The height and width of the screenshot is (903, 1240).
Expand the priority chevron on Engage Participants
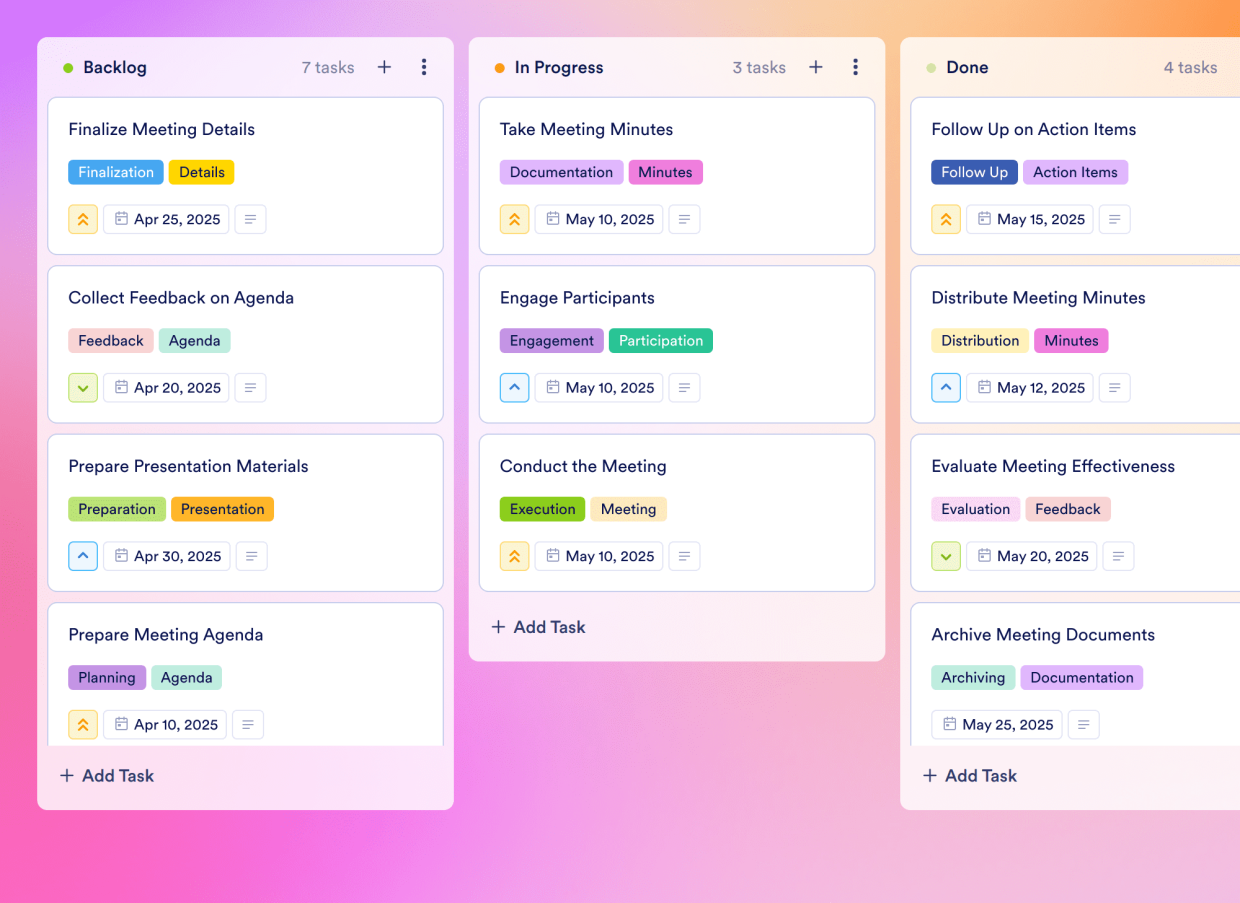click(x=514, y=387)
